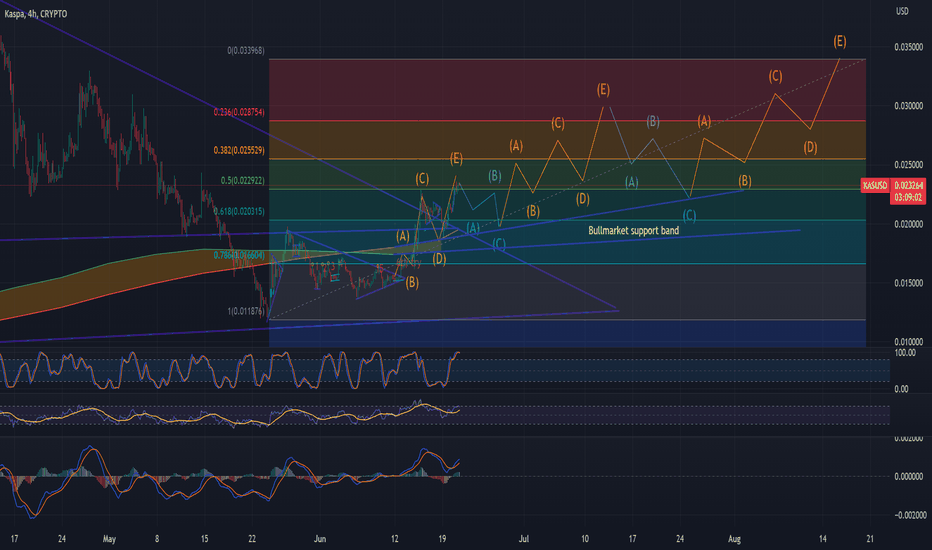This screenshot has width=932, height=550.
Task: Click the 0.00 oscillator scale label
Action: click(x=902, y=389)
